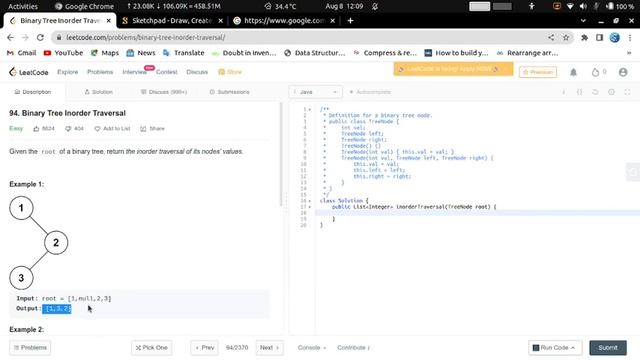The image size is (640, 360).
Task: Open Run Code options arrow
Action: click(573, 348)
